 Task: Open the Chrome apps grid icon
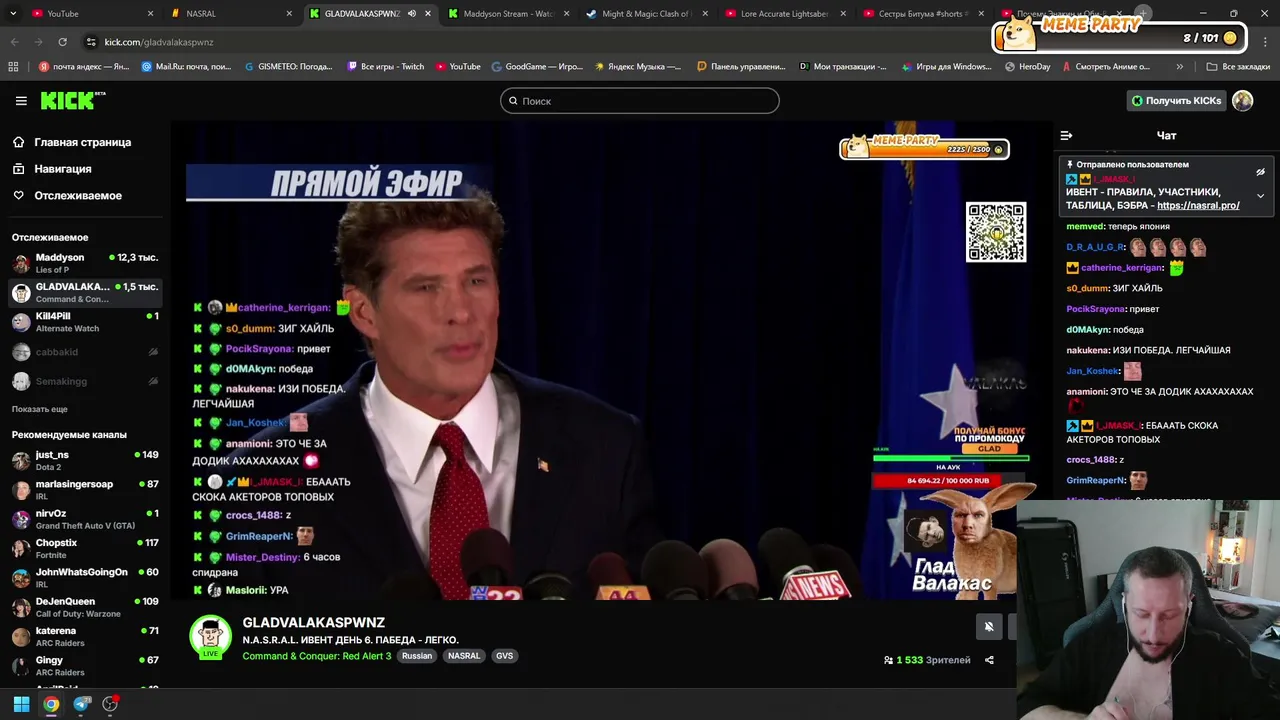13,67
